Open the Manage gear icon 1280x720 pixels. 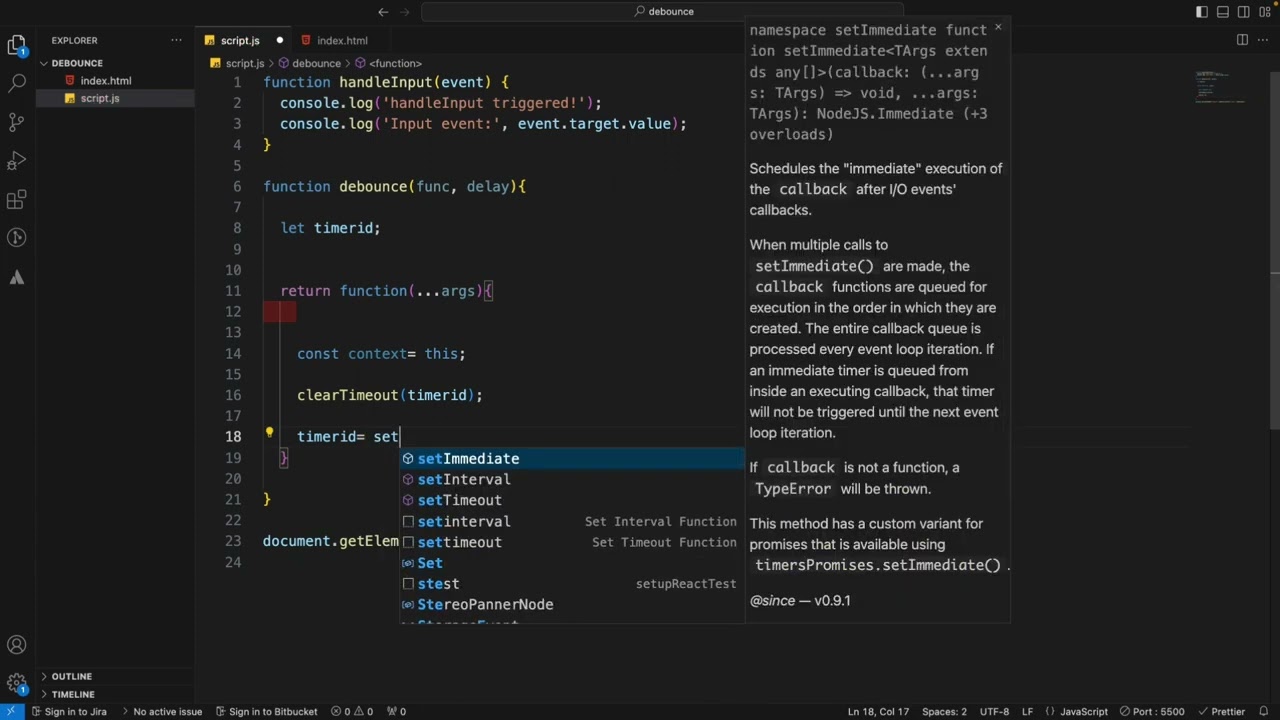(17, 685)
